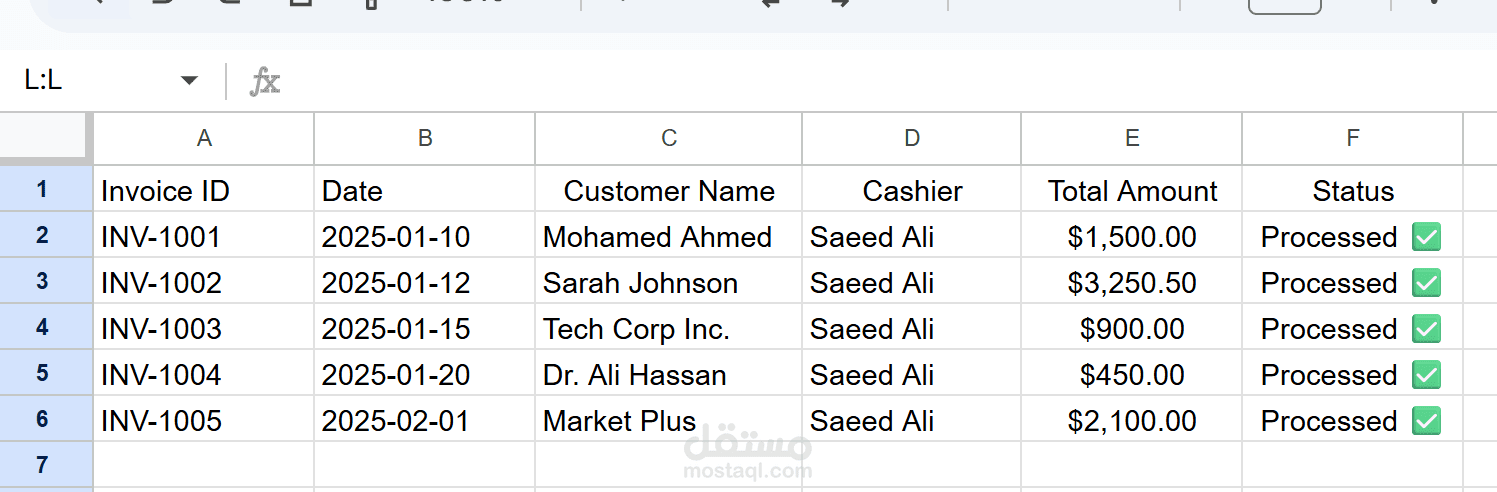Select row 1 header

42,189
